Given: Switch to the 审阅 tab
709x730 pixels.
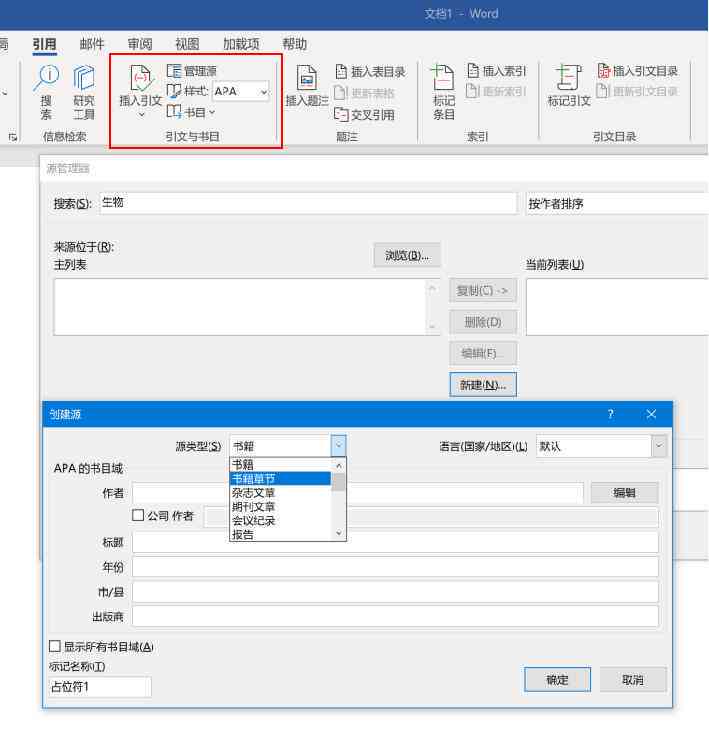Looking at the screenshot, I should pyautogui.click(x=140, y=44).
